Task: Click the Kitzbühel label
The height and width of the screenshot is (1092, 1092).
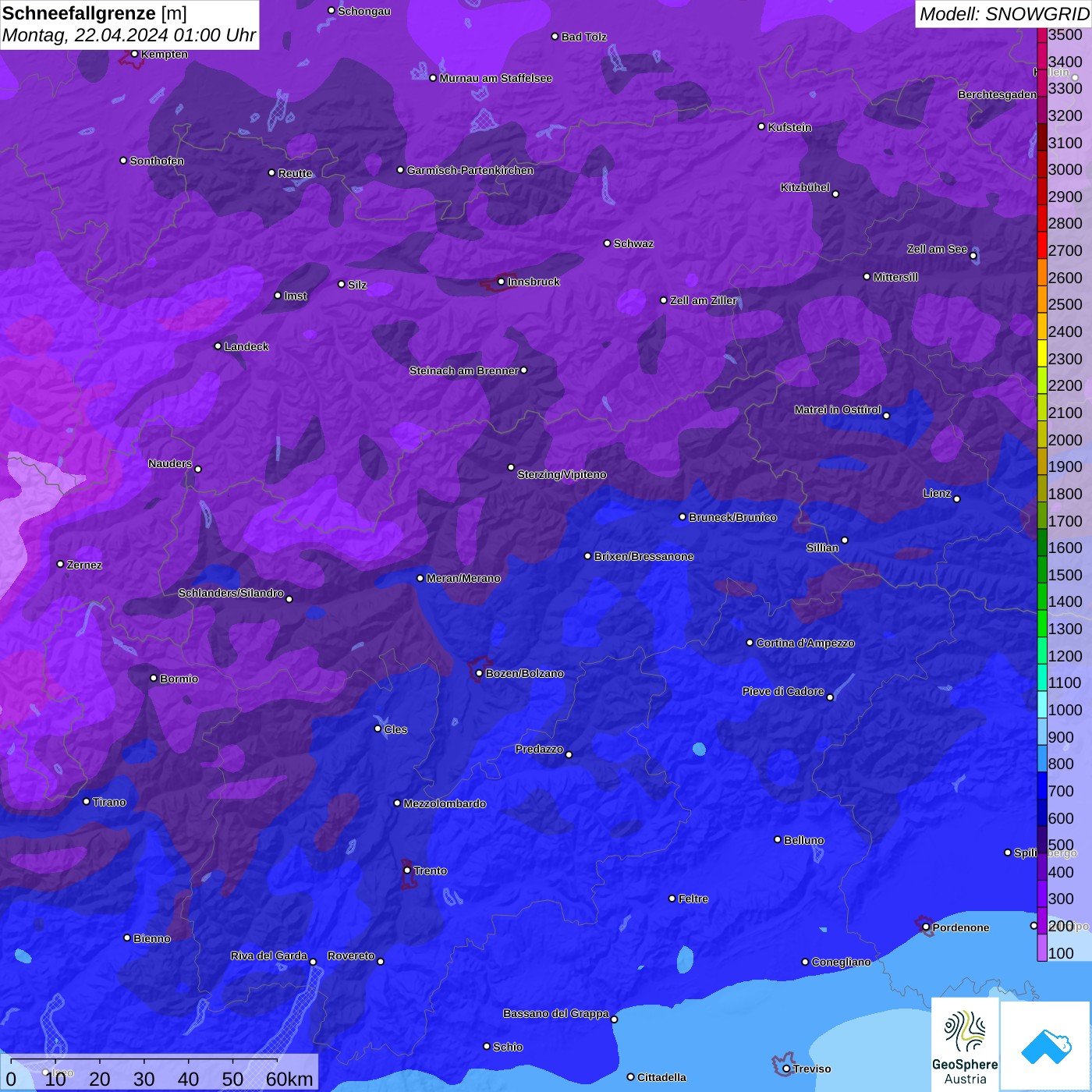Action: [805, 187]
